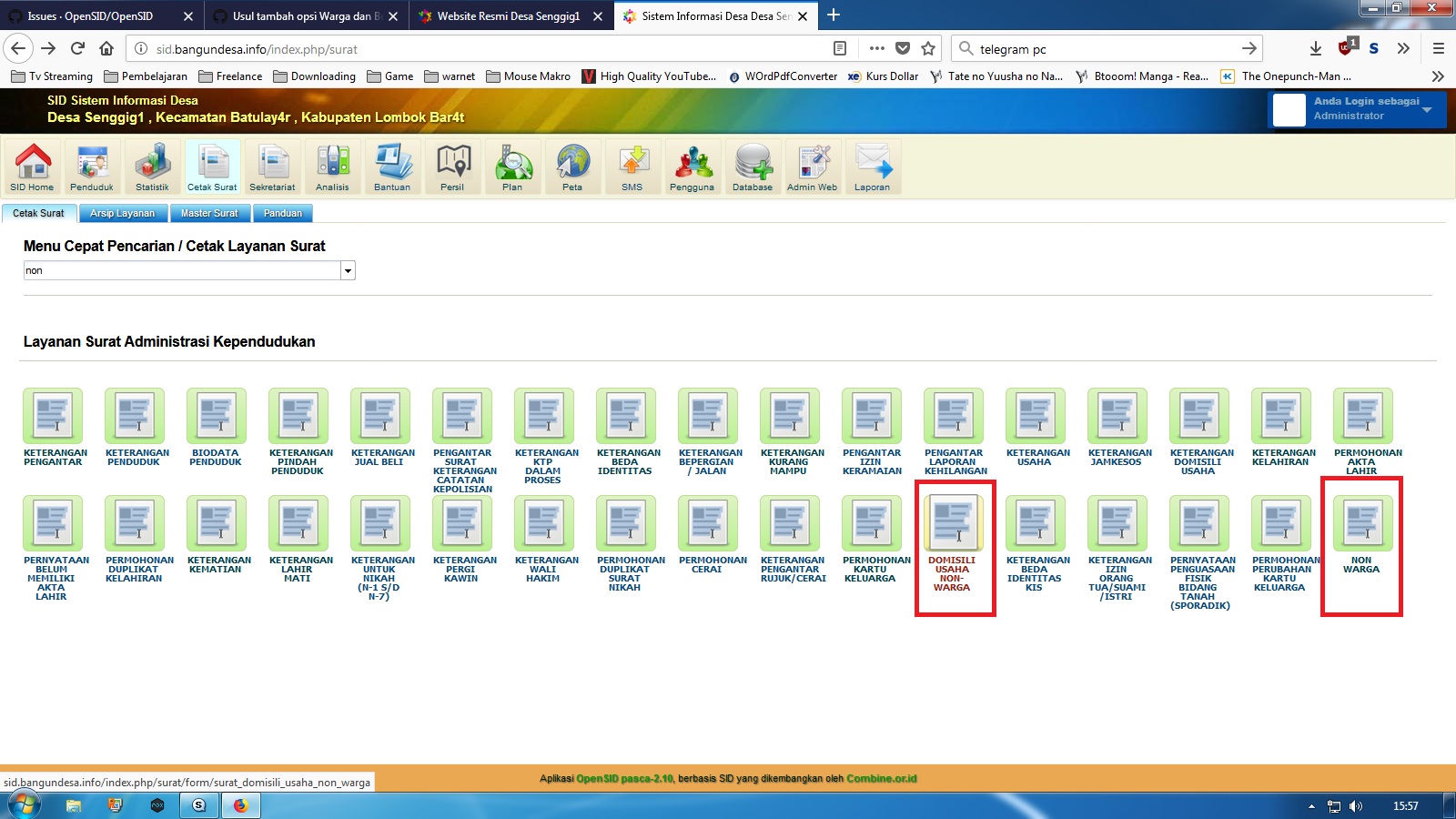The height and width of the screenshot is (819, 1456).
Task: Open the Peta module
Action: [x=573, y=167]
